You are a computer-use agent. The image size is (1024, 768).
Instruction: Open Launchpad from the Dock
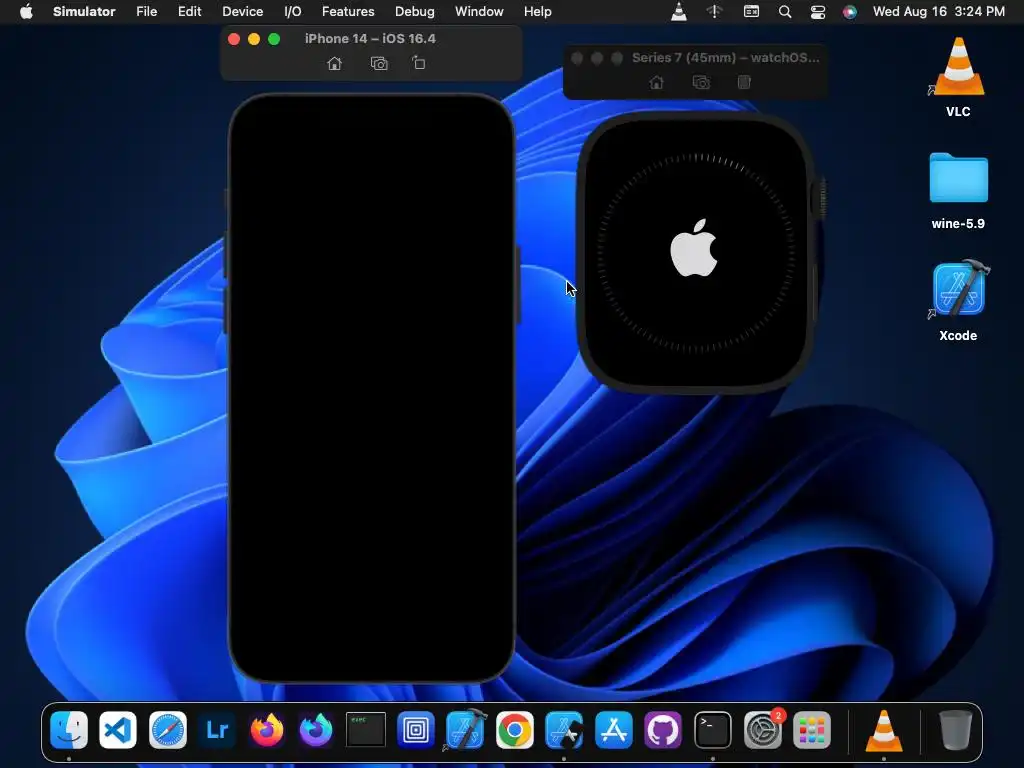[x=812, y=729]
